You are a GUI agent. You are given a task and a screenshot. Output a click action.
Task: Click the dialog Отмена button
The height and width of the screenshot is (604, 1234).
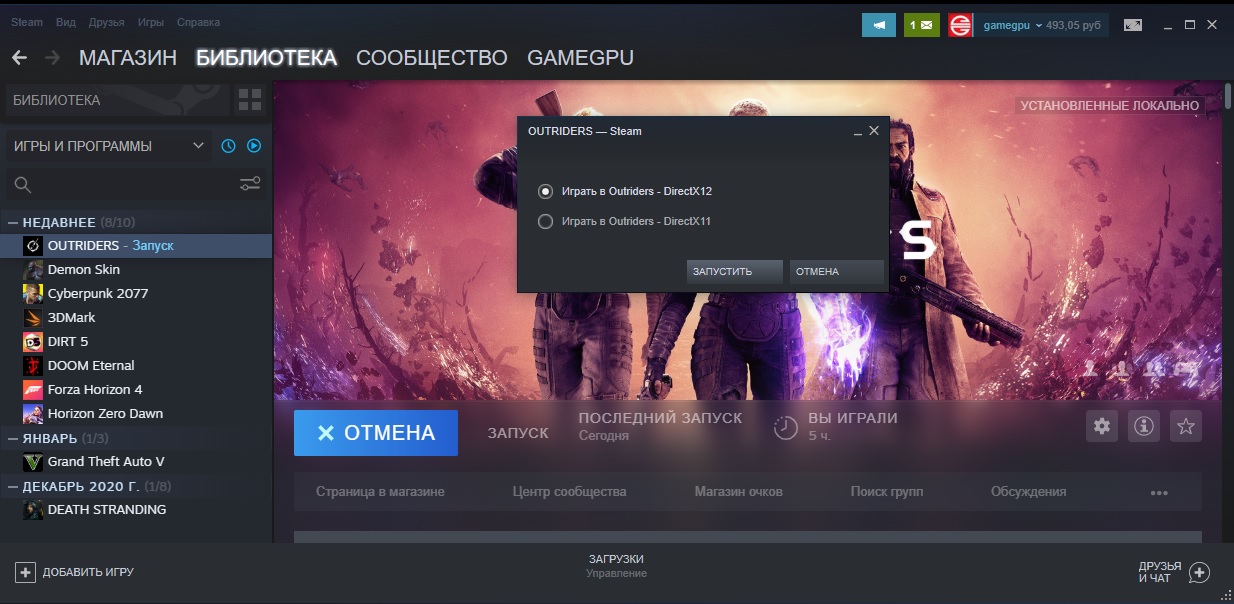pyautogui.click(x=836, y=271)
